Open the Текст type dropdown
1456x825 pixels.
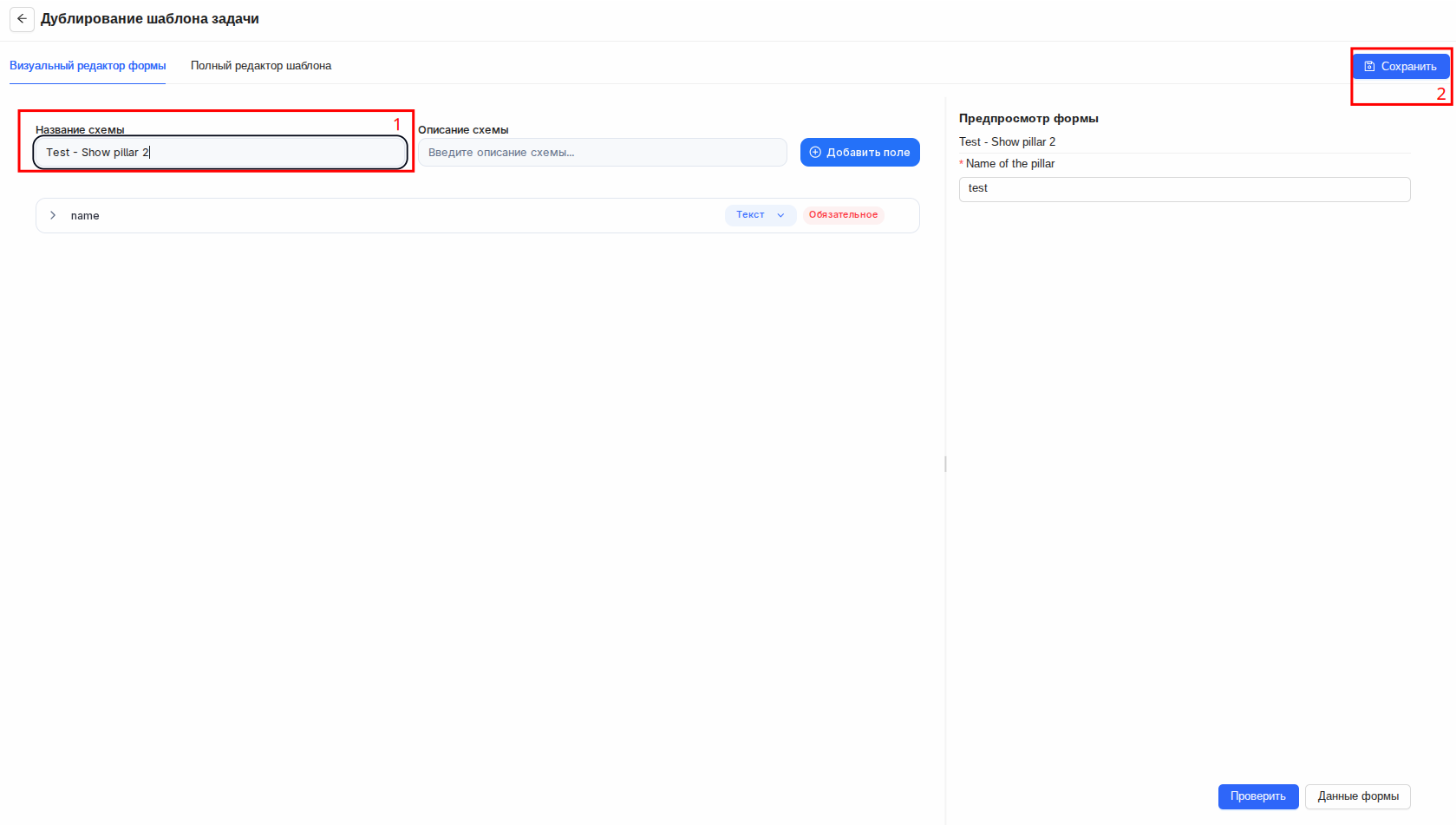pyautogui.click(x=761, y=215)
